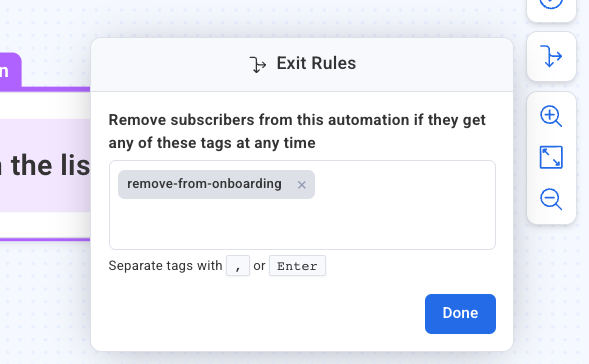This screenshot has height=364, width=589.
Task: Confirm exit rules with Done
Action: [x=460, y=314]
